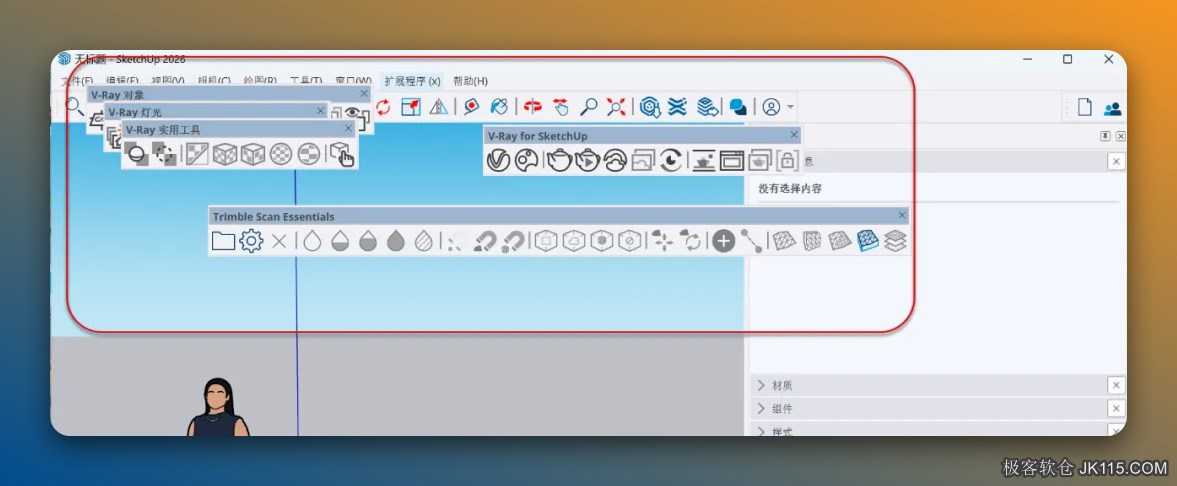Select the zoom magnifier tool in the camera toolbar
The width and height of the screenshot is (1177, 486).
pyautogui.click(x=588, y=107)
